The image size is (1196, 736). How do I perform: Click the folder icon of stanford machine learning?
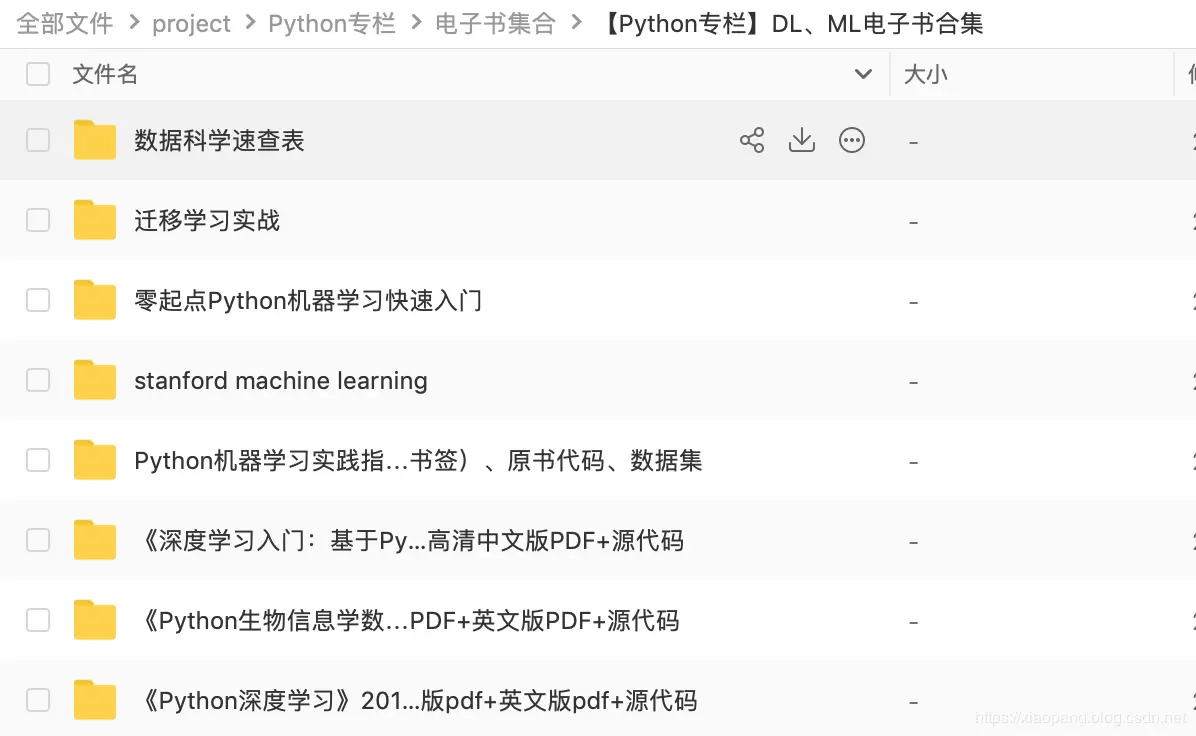pos(94,380)
